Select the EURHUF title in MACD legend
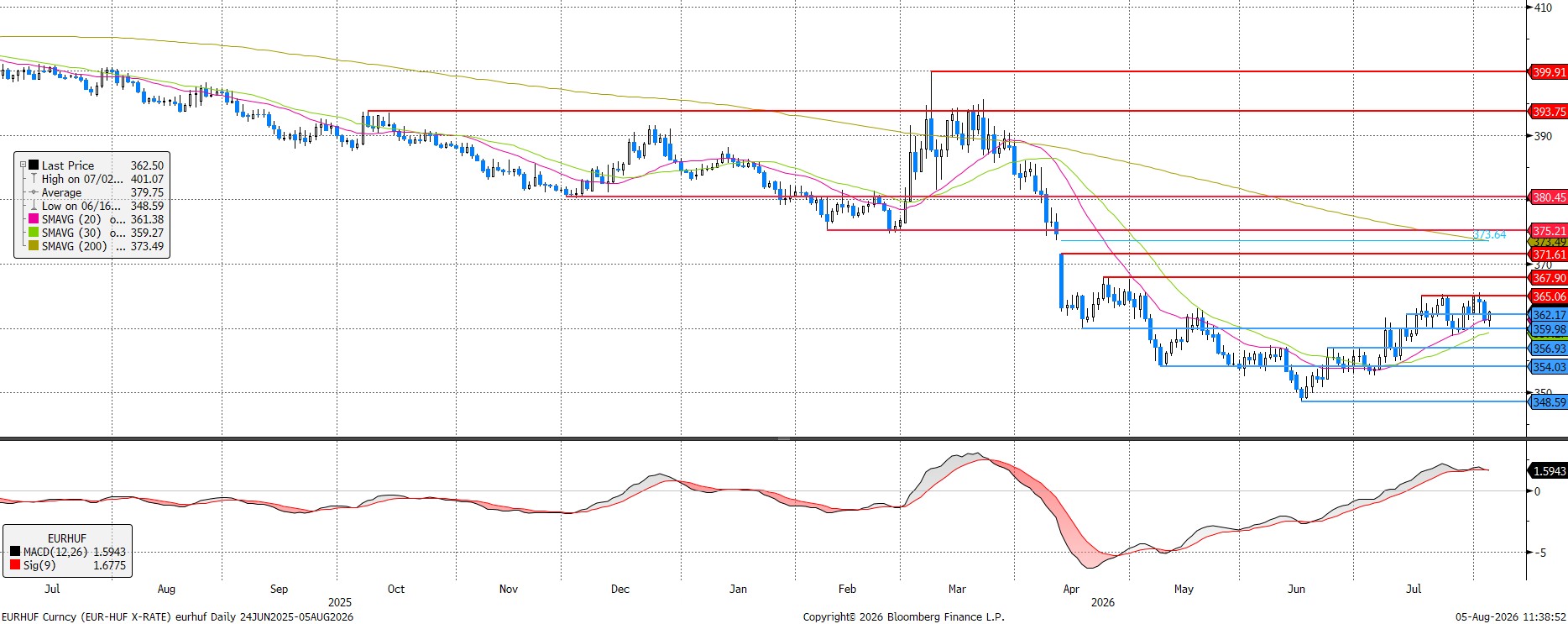The height and width of the screenshot is (624, 1568). (x=67, y=538)
